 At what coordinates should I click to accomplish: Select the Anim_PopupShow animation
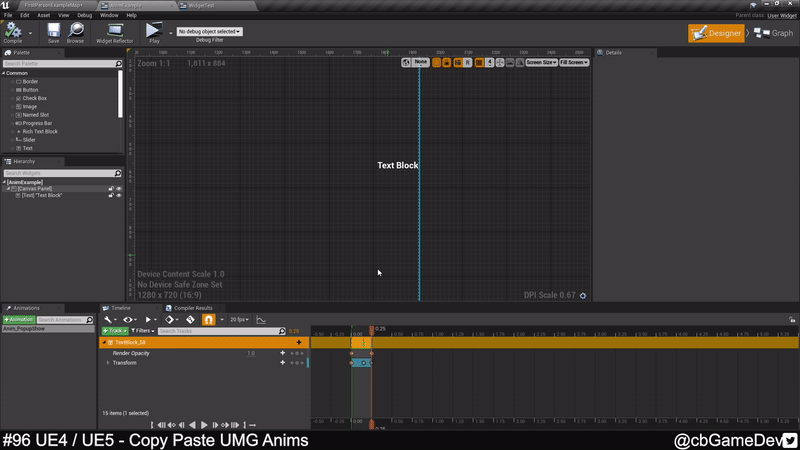click(x=47, y=329)
